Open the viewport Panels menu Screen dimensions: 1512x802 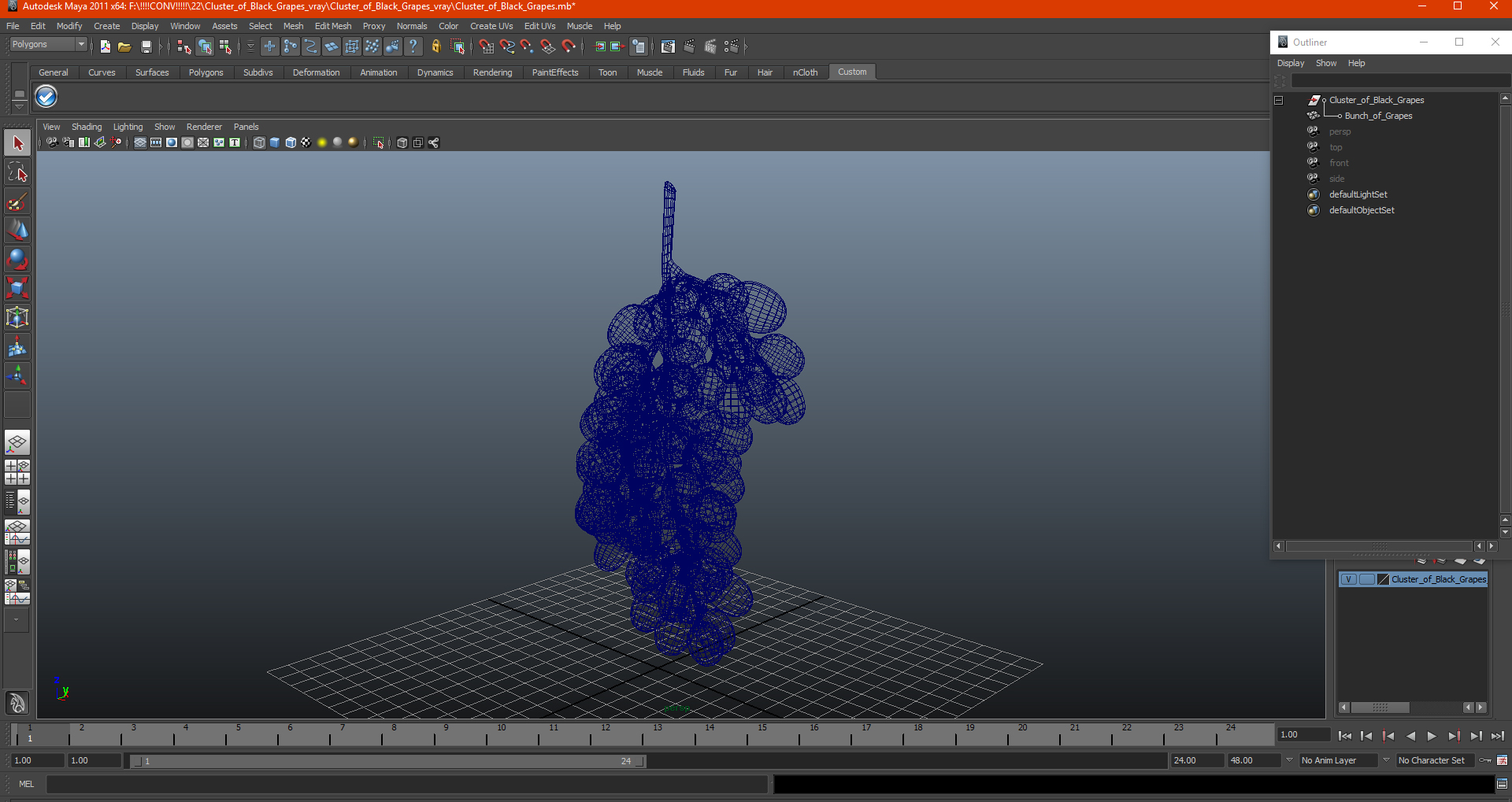[246, 127]
